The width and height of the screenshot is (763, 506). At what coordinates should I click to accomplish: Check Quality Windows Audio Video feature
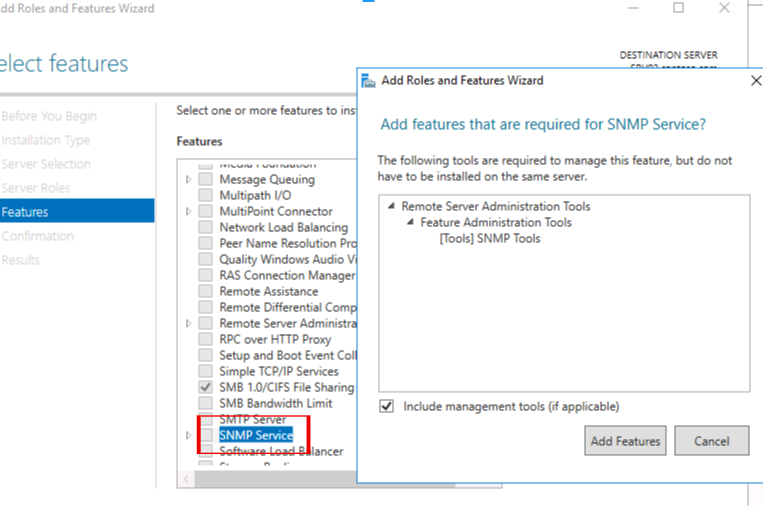point(205,259)
